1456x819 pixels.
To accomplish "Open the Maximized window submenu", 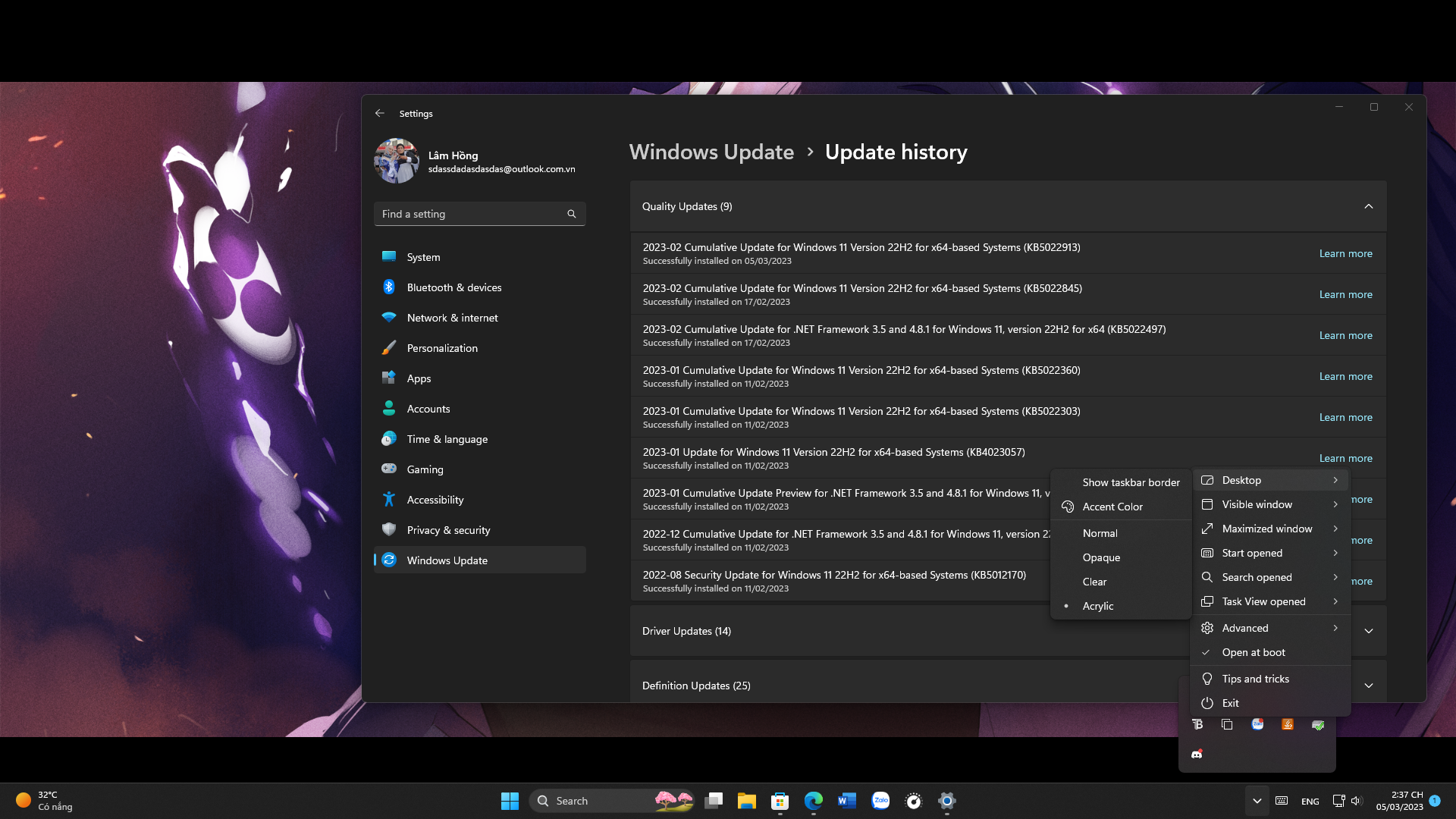I will (x=1266, y=529).
